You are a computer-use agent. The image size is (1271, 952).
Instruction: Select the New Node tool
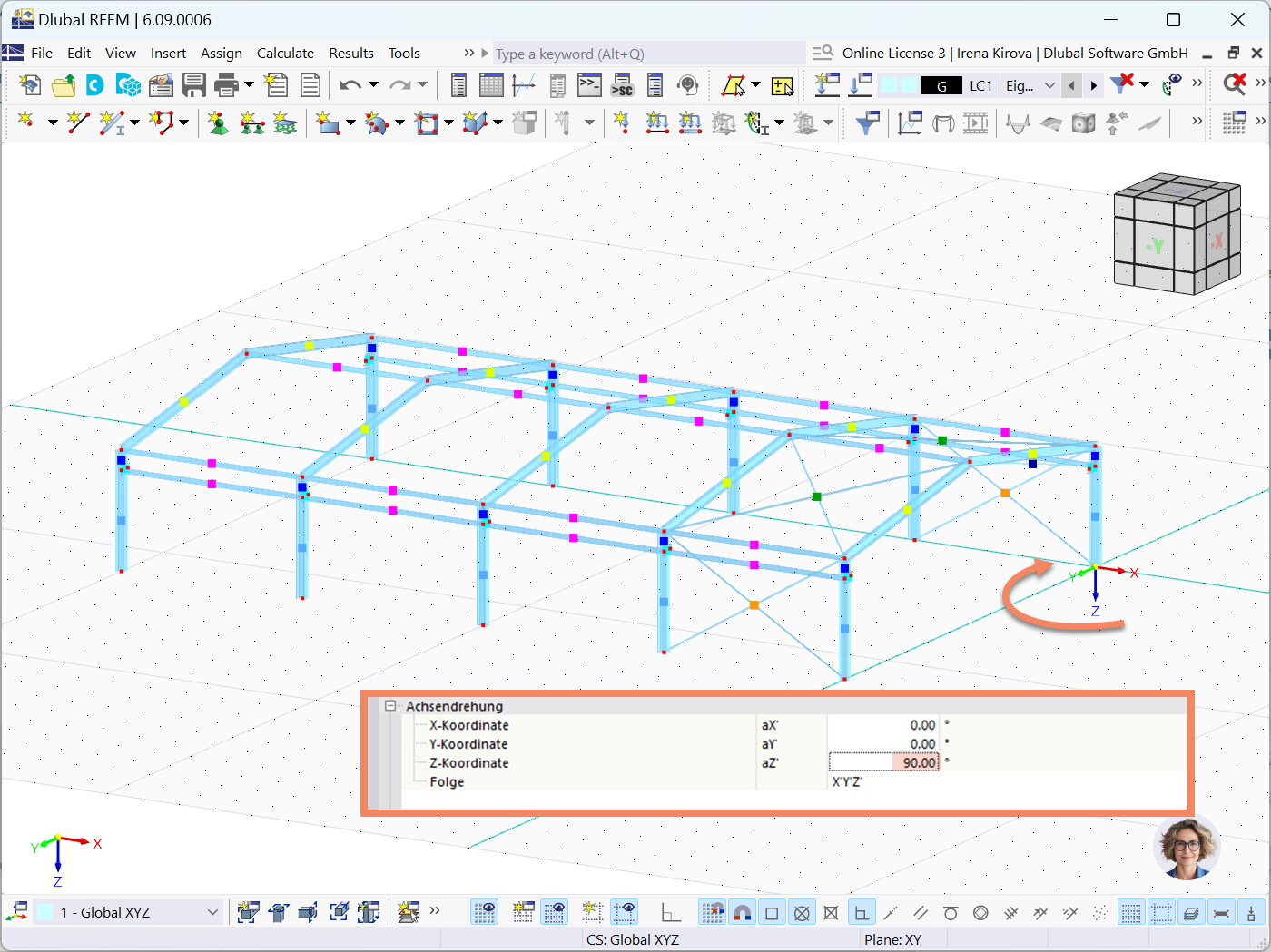25,122
